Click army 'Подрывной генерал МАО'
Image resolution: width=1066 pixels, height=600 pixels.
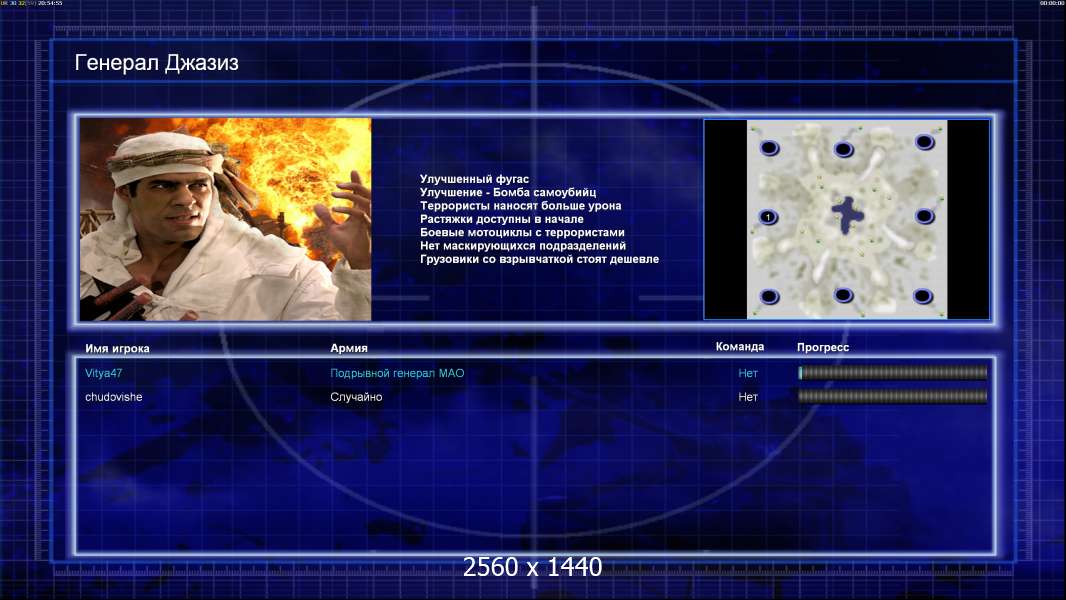click(397, 373)
